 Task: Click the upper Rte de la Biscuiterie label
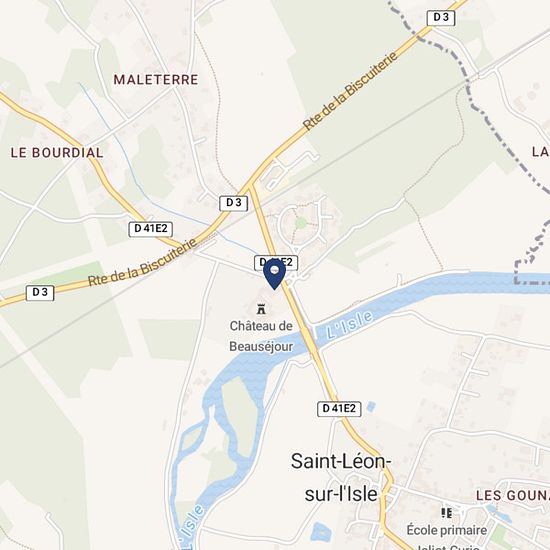coord(350,91)
